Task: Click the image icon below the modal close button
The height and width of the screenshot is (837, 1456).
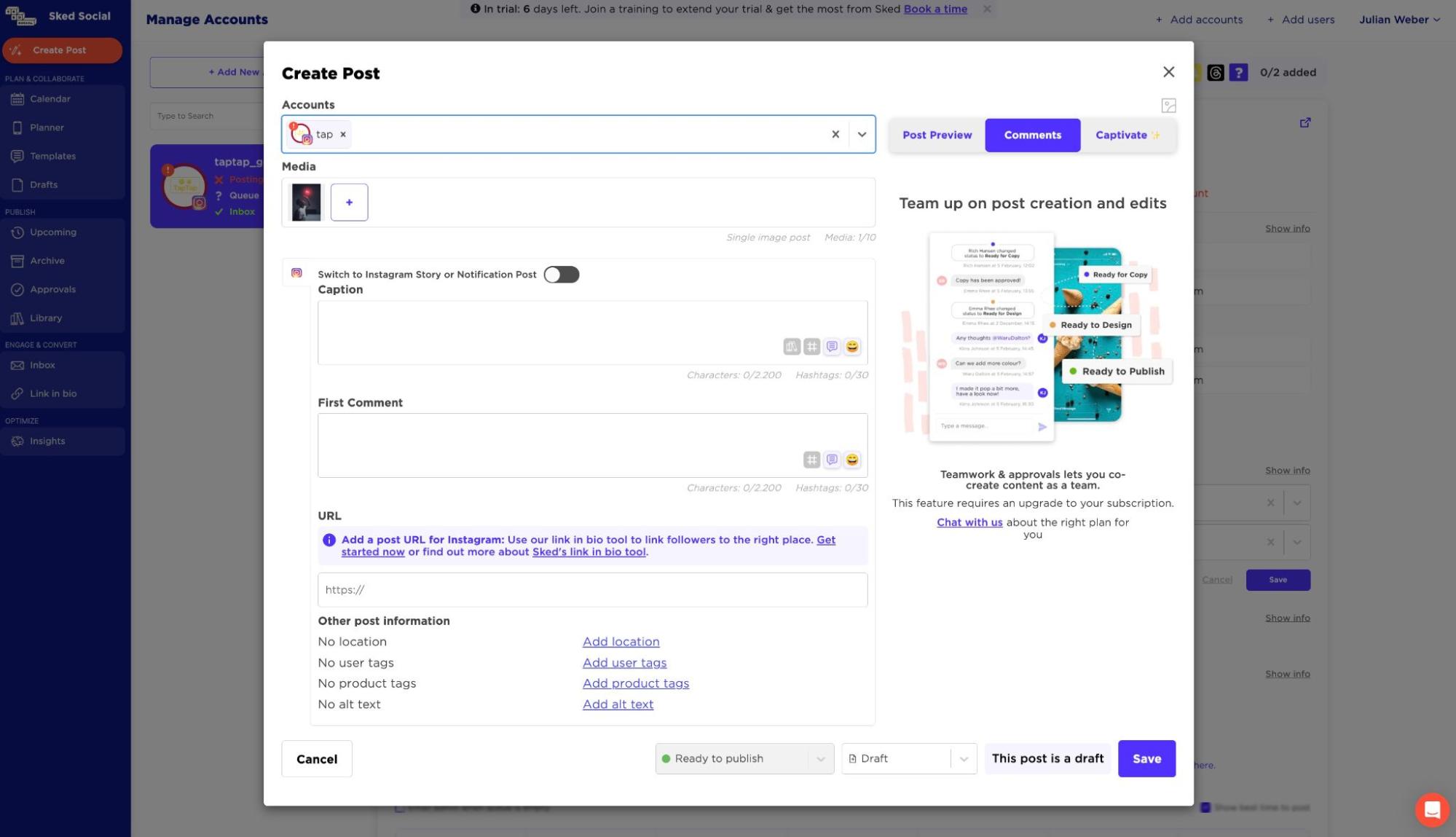Action: [1168, 106]
